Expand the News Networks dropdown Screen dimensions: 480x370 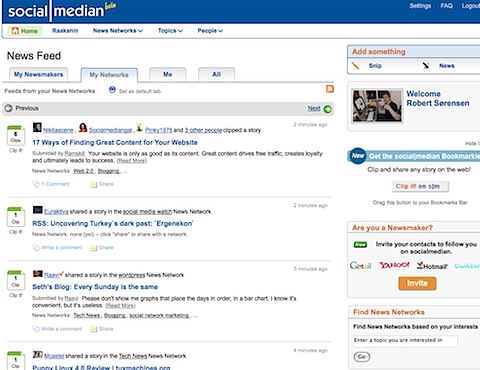118,31
